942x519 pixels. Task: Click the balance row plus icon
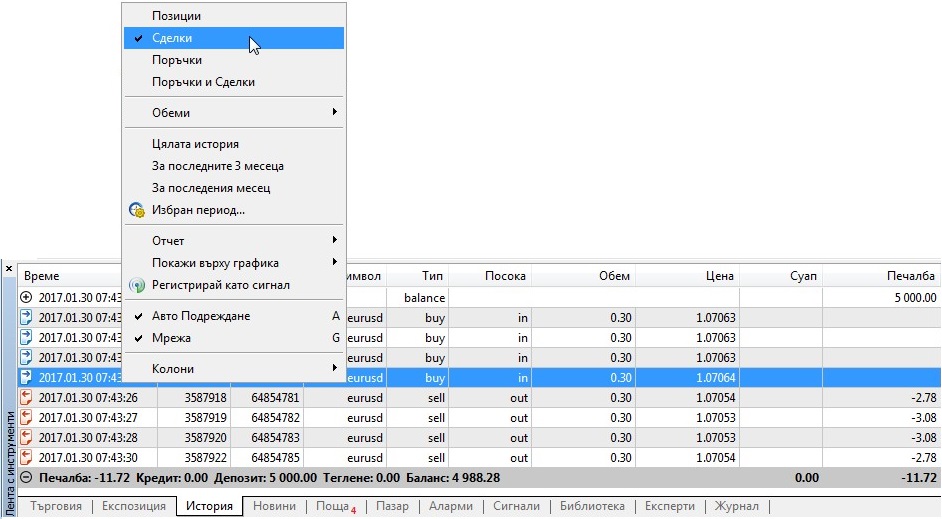[26, 297]
